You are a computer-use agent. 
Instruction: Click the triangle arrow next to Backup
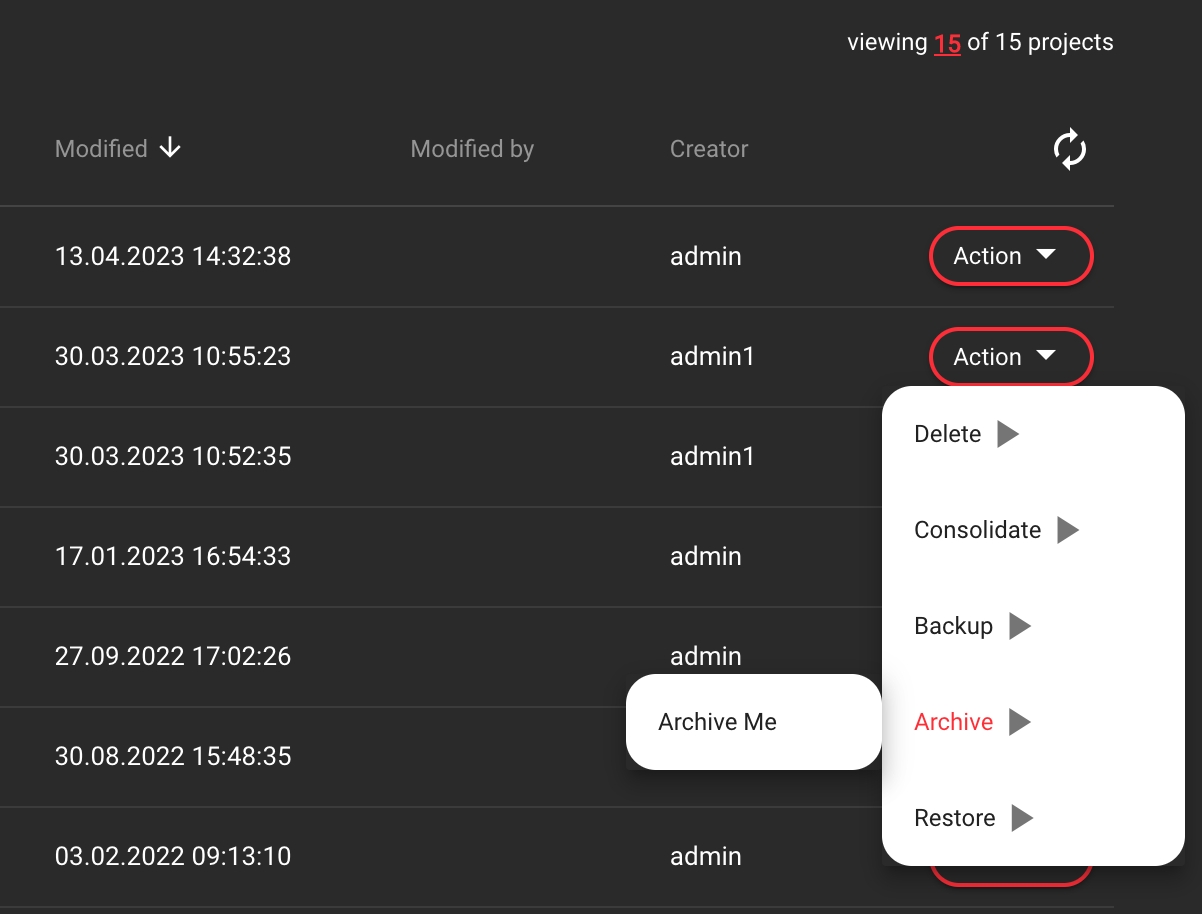coord(1019,626)
